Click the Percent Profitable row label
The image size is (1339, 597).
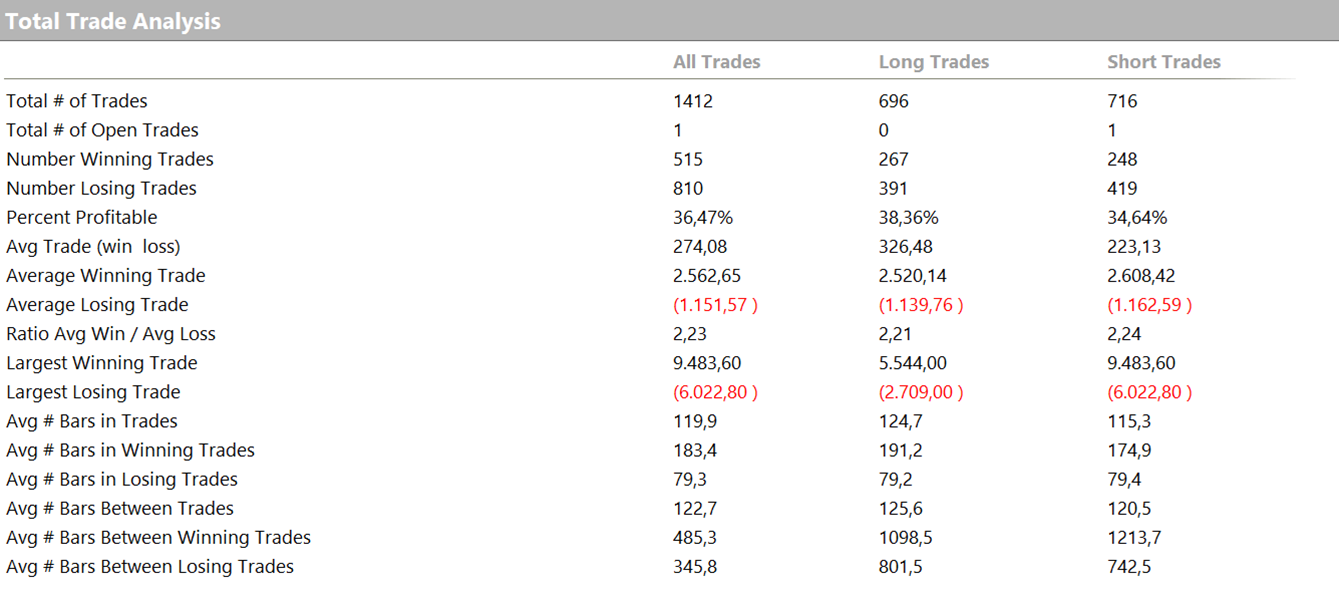82,217
